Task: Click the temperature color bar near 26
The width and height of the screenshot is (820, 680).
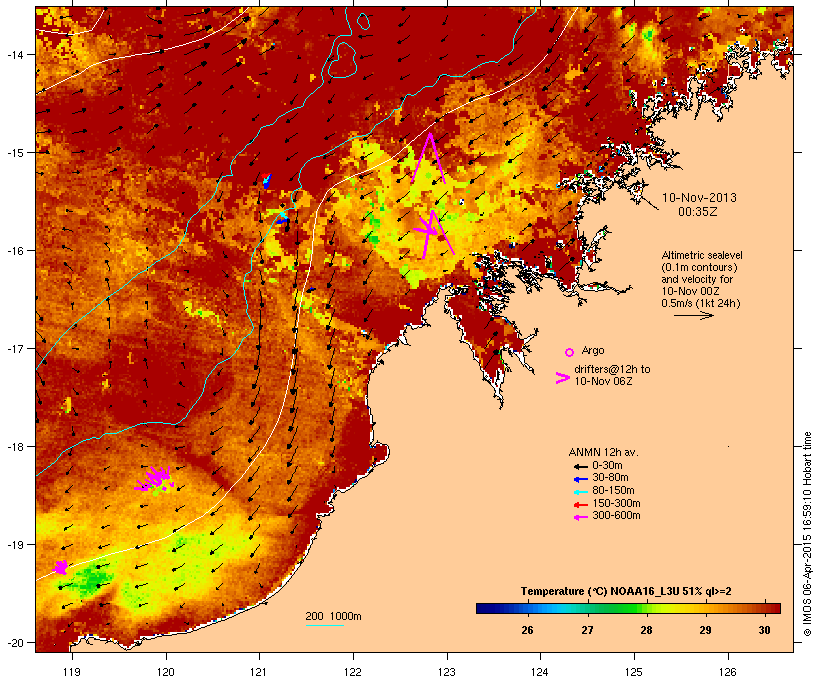Action: pyautogui.click(x=527, y=608)
